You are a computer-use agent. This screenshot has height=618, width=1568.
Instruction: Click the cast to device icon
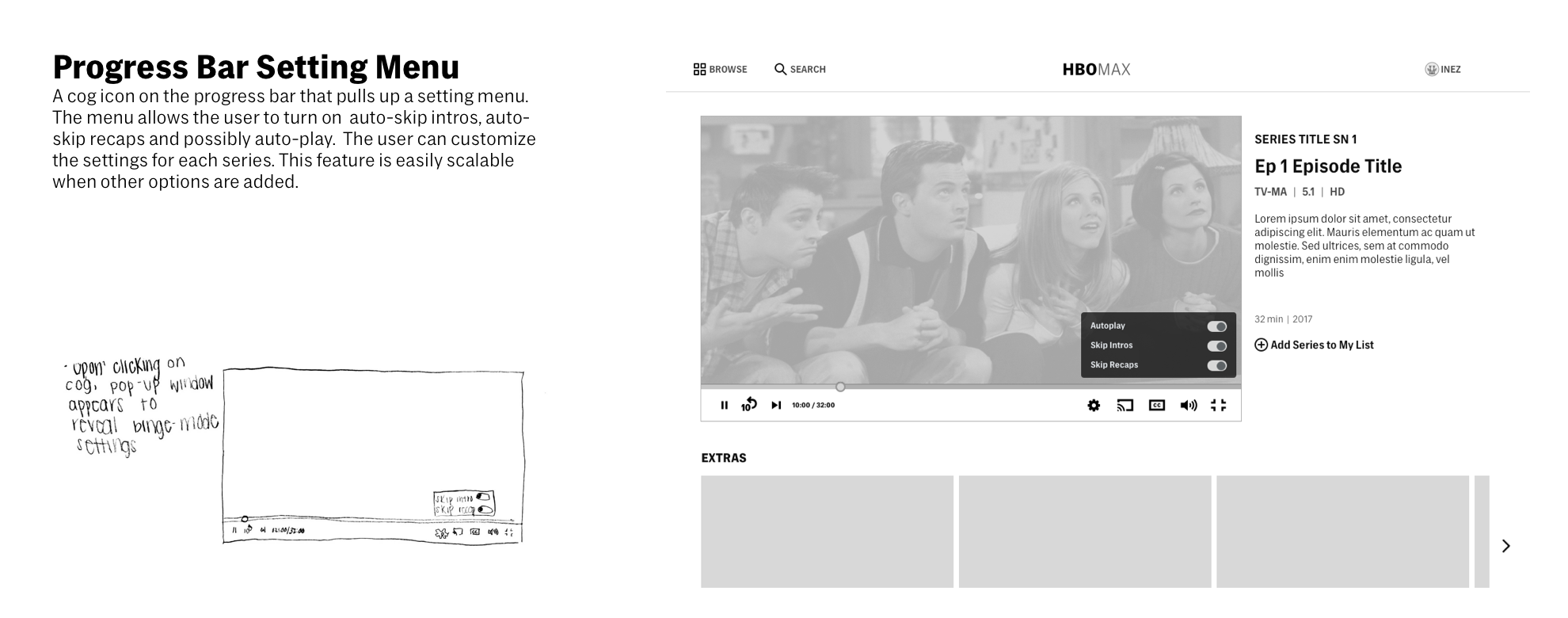pos(1125,406)
